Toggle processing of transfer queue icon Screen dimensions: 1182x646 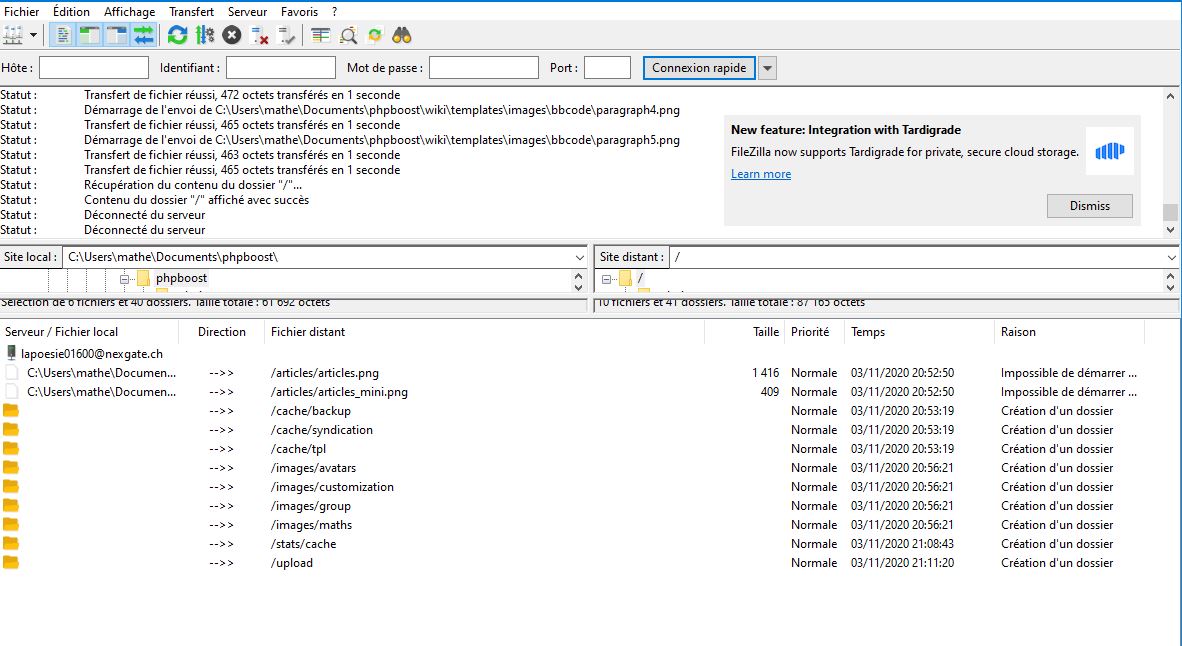(x=204, y=35)
